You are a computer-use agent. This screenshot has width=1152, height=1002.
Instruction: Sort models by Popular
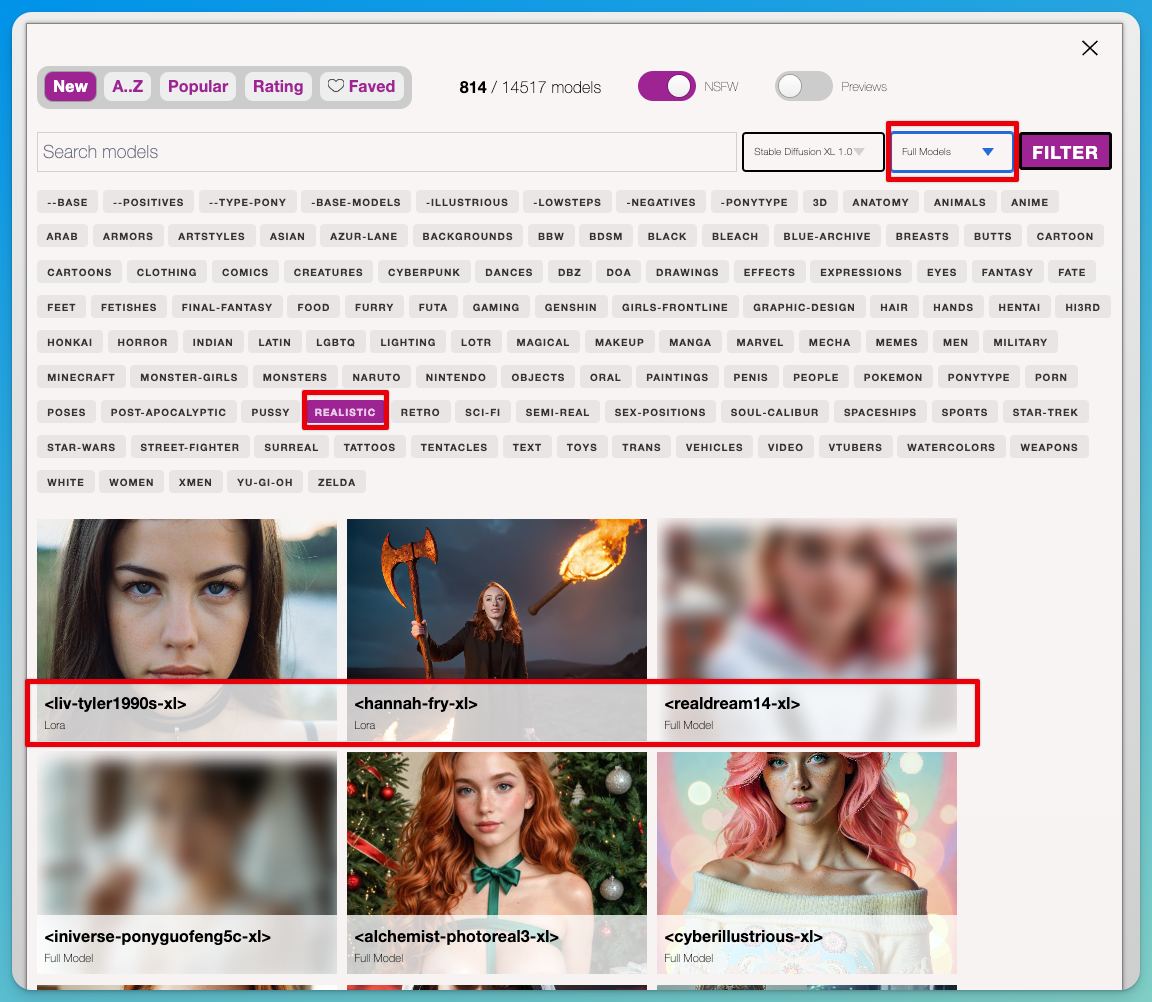[197, 87]
